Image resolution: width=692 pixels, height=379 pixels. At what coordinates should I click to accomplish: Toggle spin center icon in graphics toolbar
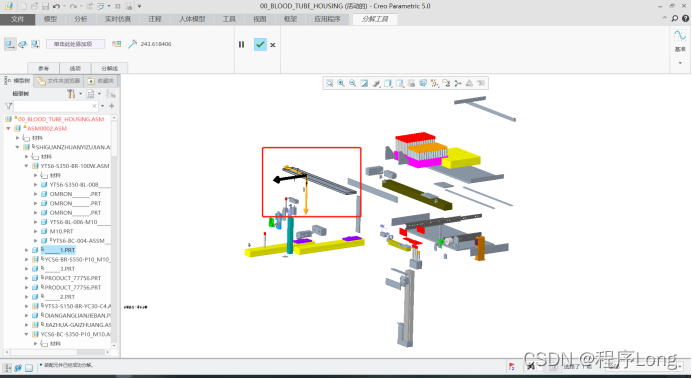(458, 83)
